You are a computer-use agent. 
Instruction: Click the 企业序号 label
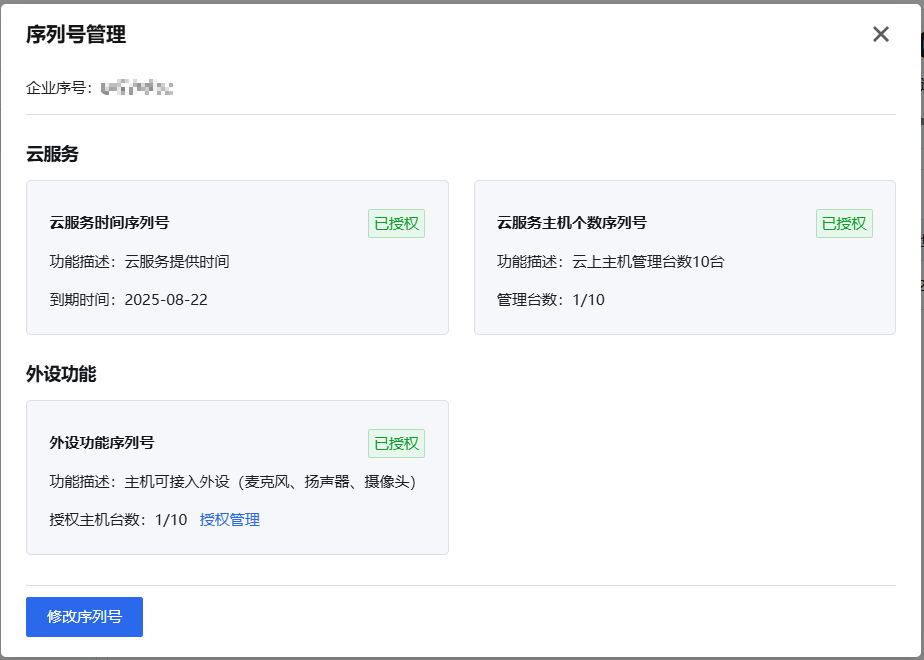pyautogui.click(x=58, y=88)
